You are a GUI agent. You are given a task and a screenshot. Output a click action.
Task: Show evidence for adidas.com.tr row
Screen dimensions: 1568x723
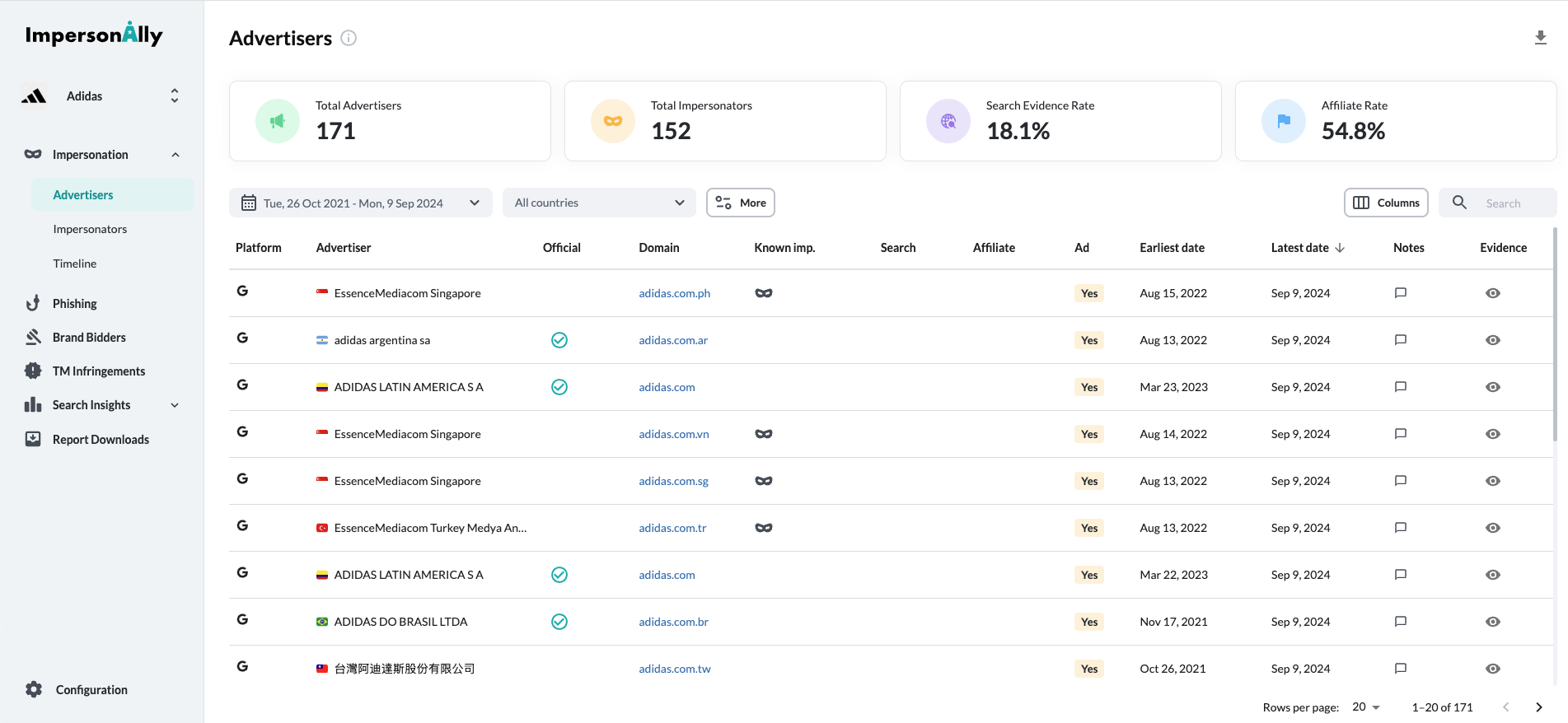[x=1492, y=528]
